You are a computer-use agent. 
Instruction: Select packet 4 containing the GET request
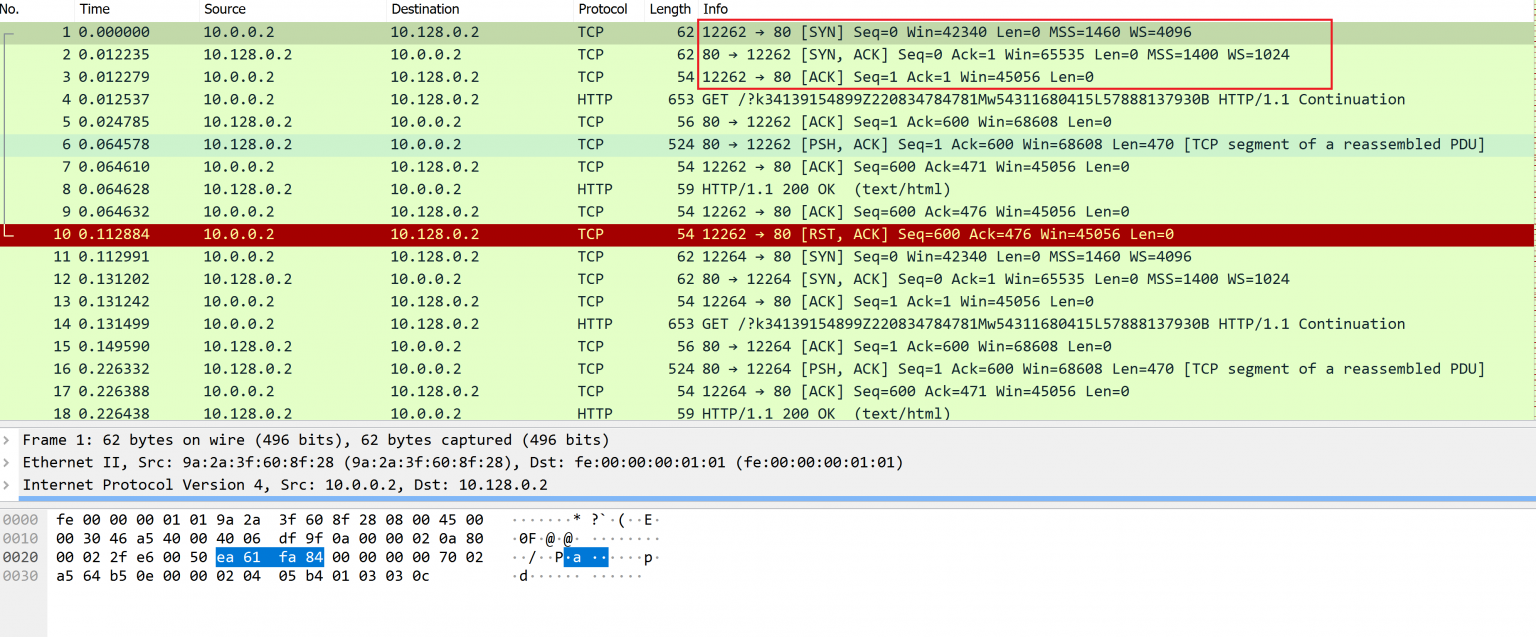(x=400, y=99)
